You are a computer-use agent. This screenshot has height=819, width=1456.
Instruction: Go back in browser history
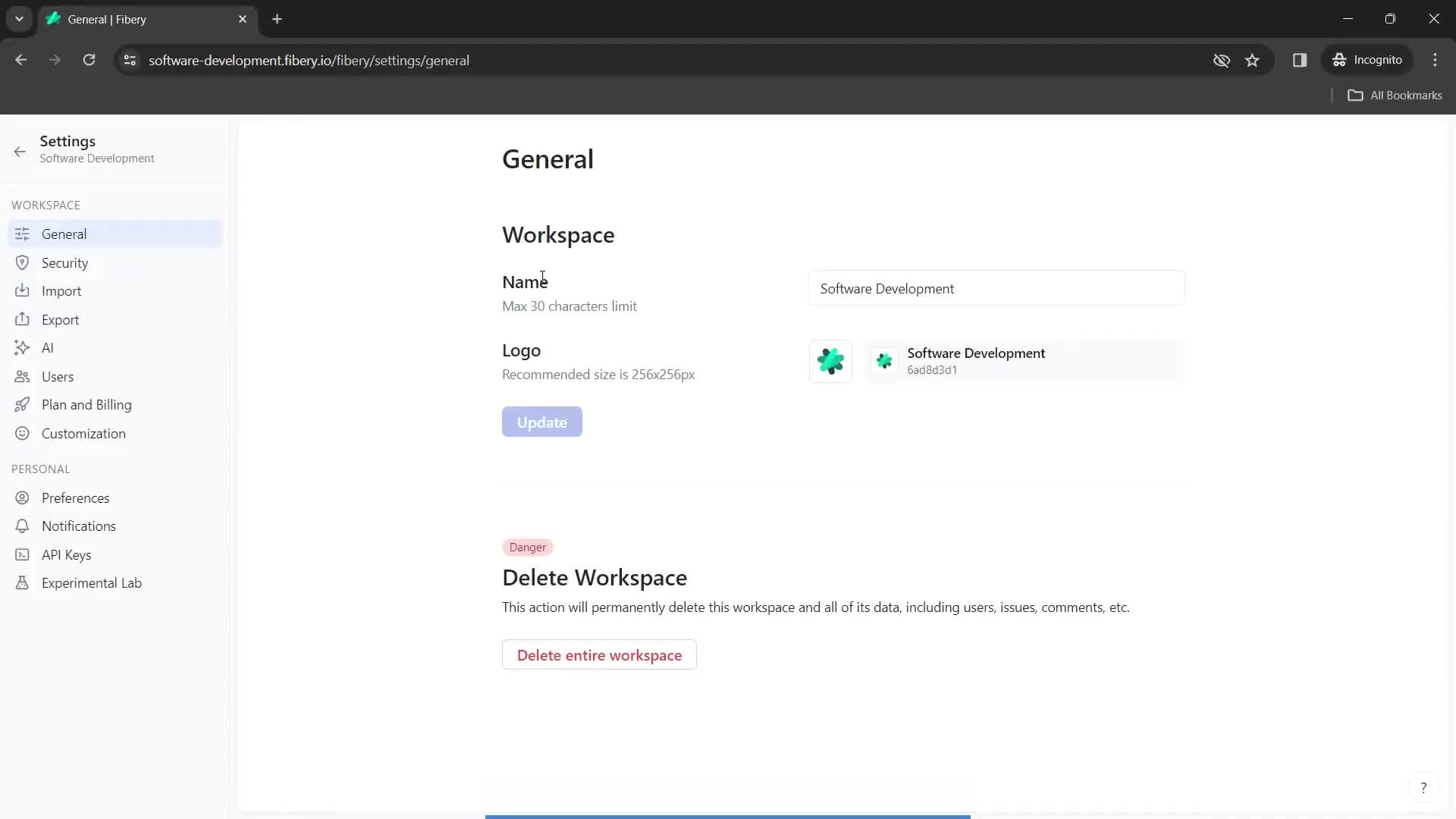(21, 60)
